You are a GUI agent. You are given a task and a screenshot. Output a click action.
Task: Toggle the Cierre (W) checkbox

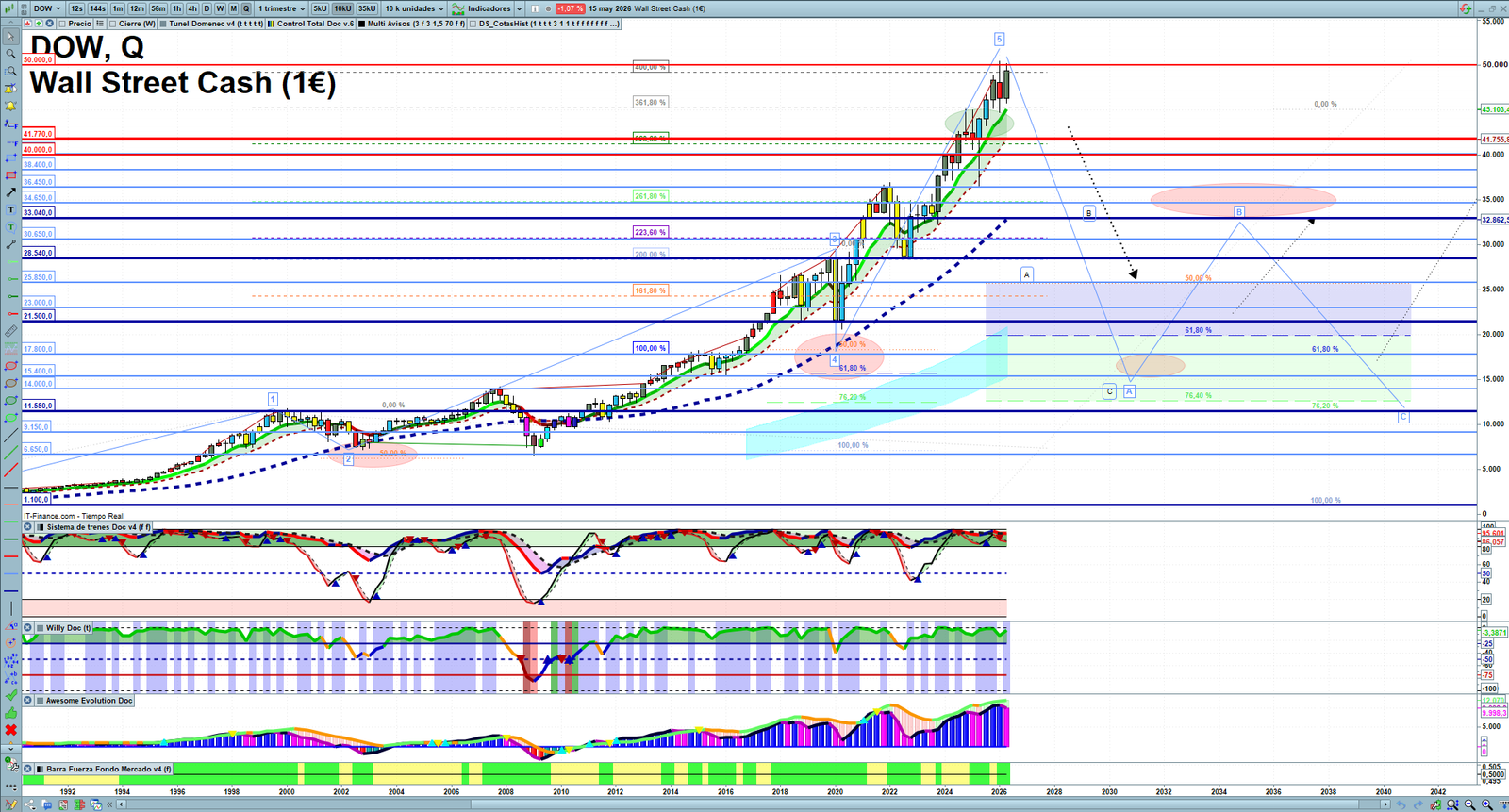pyautogui.click(x=112, y=24)
